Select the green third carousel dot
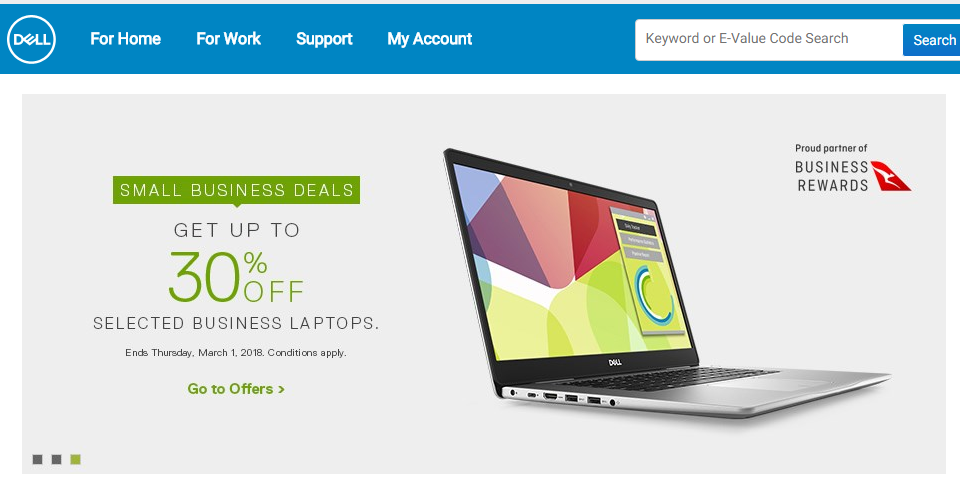The height and width of the screenshot is (482, 960). coord(75,459)
